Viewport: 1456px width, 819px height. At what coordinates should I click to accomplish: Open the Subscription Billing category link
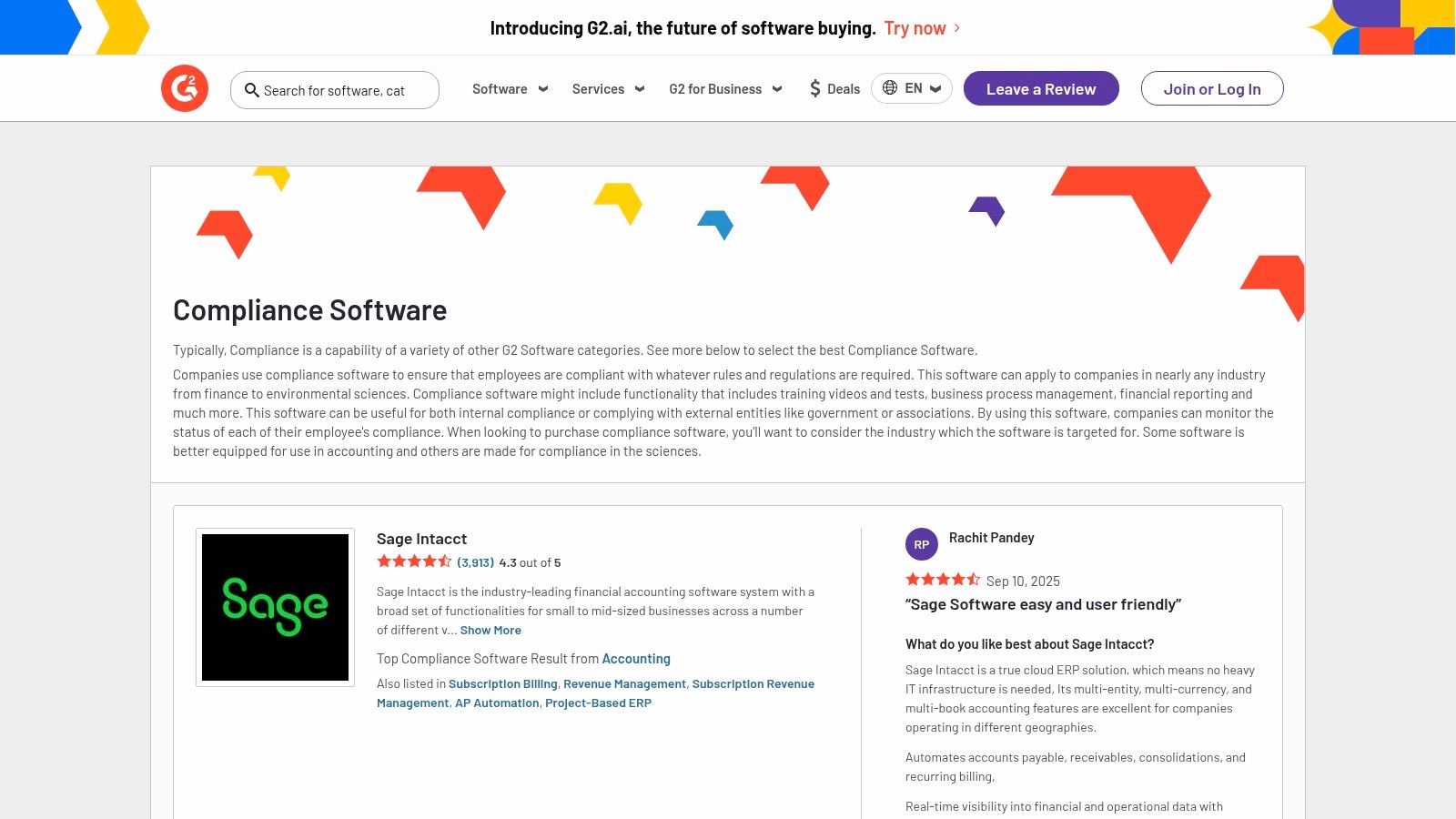tap(502, 684)
